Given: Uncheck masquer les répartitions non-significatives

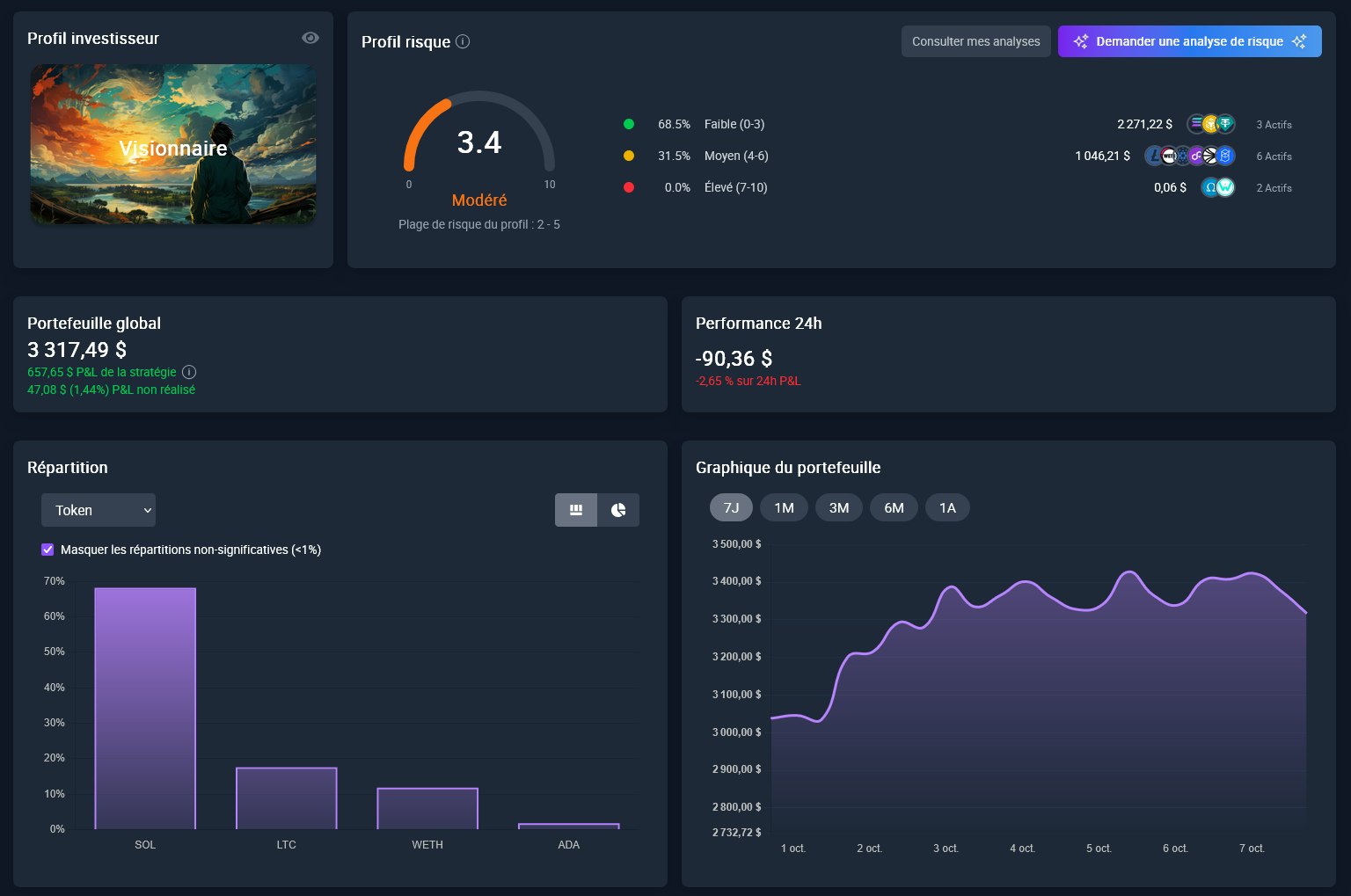Looking at the screenshot, I should coord(47,550).
